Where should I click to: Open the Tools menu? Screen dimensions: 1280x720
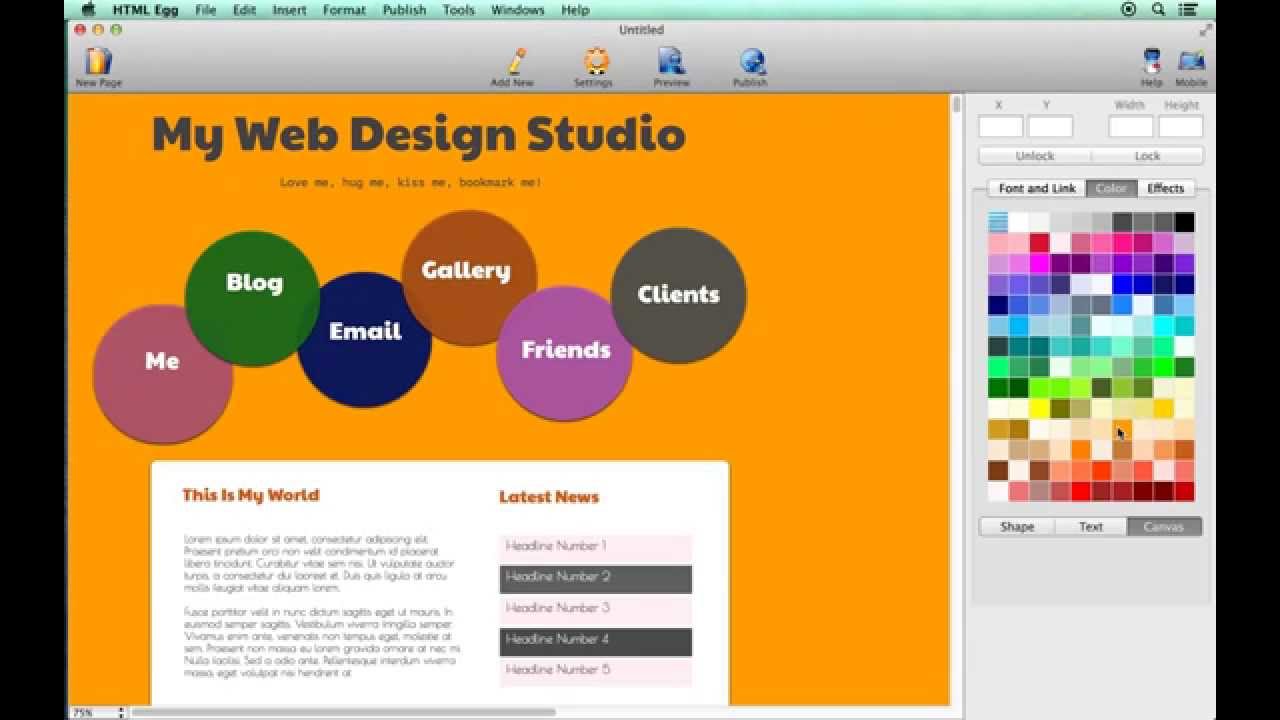tap(458, 9)
